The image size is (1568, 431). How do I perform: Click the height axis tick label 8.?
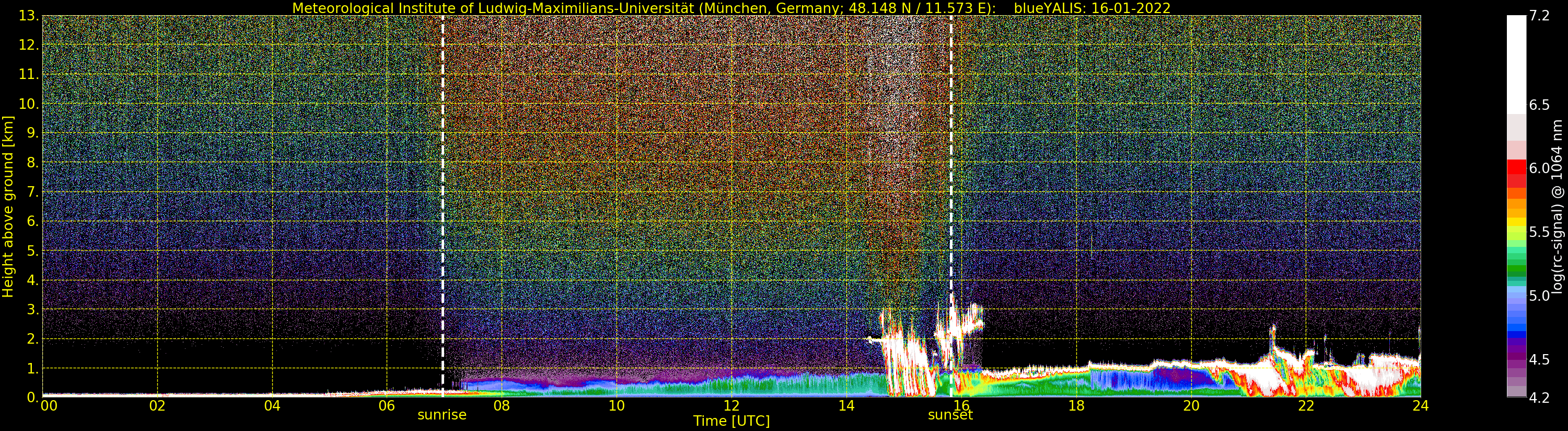coord(32,163)
